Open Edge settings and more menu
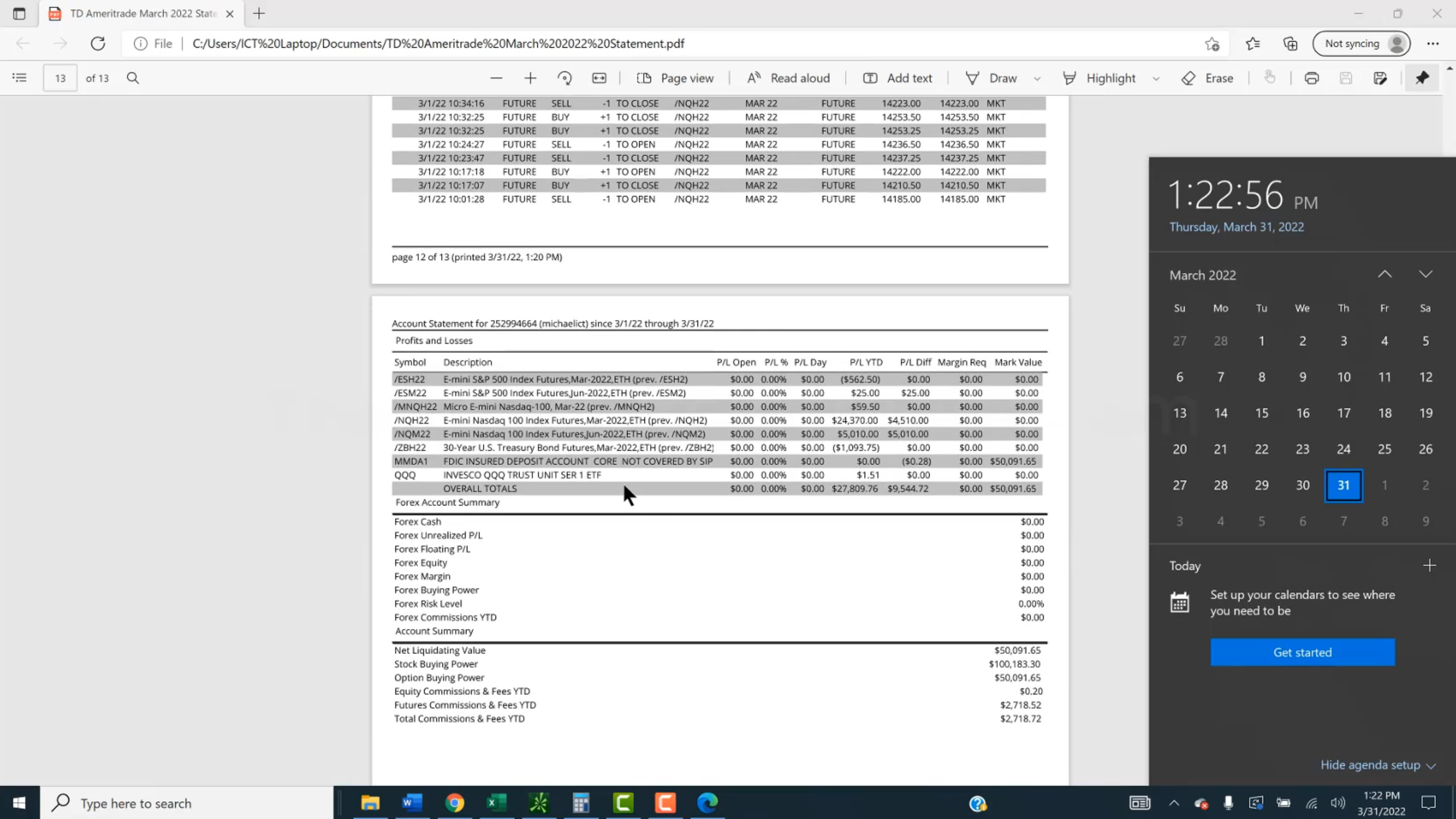The width and height of the screenshot is (1456, 819). 1433,44
